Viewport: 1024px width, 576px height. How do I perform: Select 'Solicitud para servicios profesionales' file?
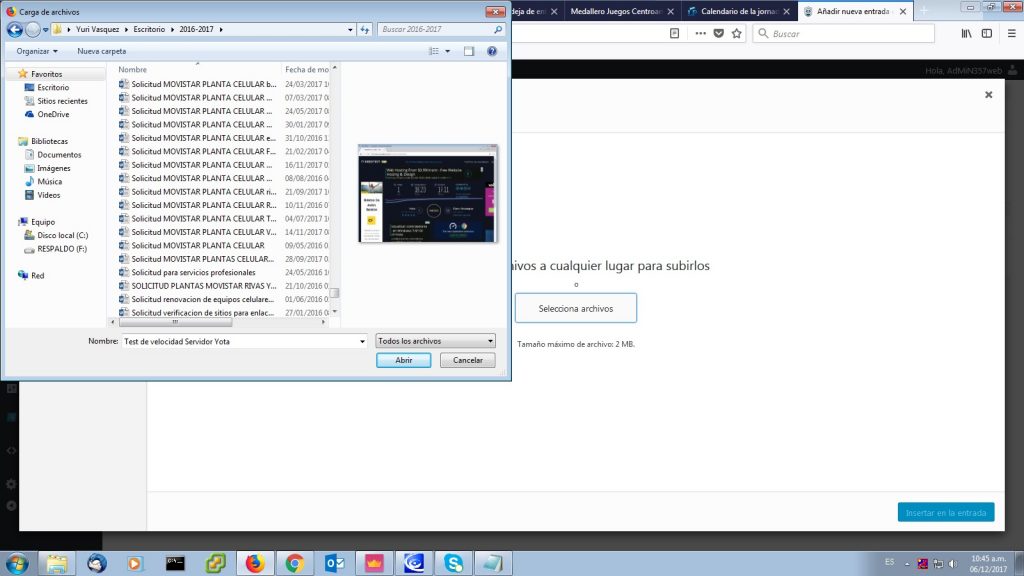(193, 272)
